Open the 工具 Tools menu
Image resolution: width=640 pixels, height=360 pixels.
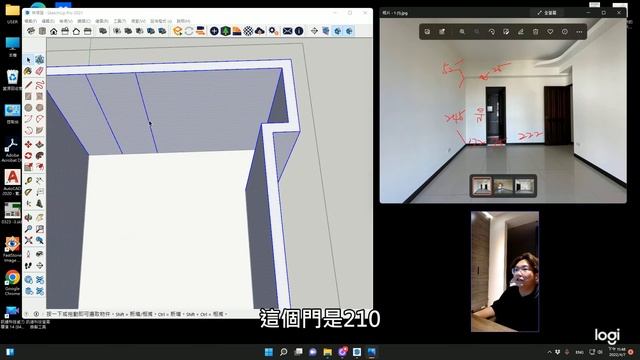click(x=120, y=21)
